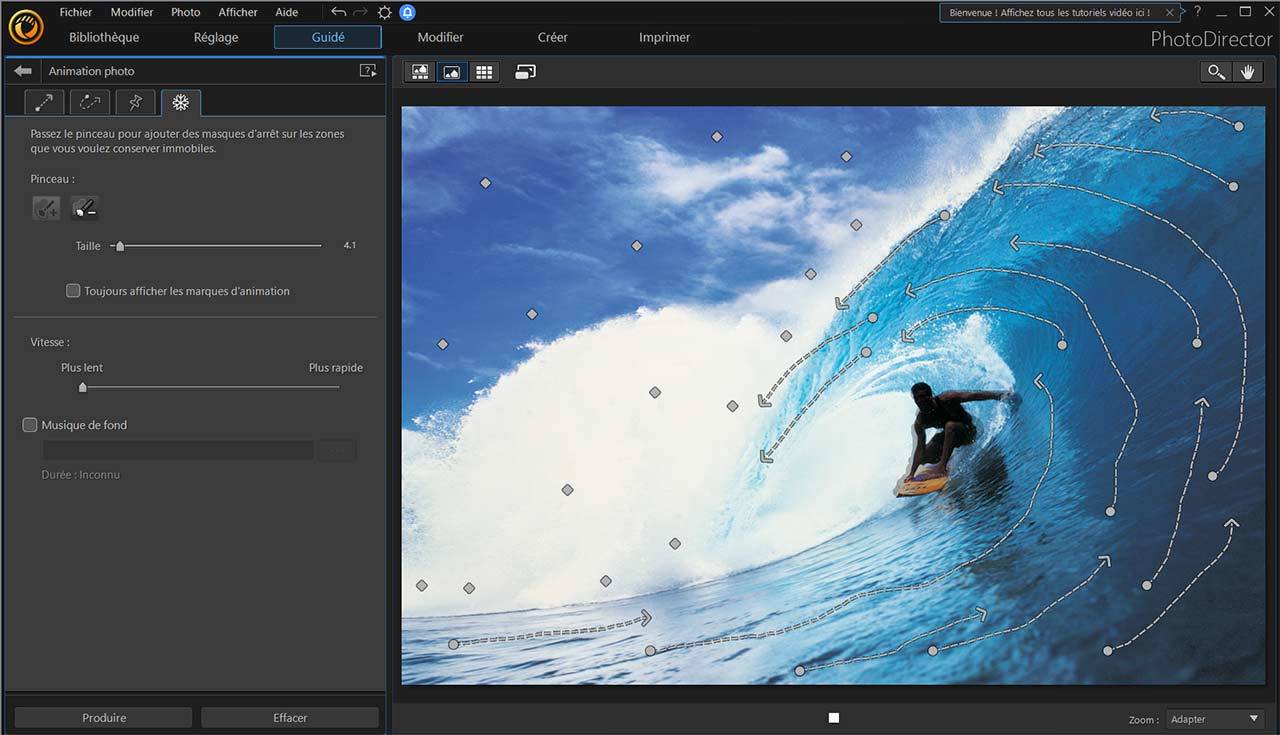Select the pushpin anchor point tool tab

(x=135, y=102)
